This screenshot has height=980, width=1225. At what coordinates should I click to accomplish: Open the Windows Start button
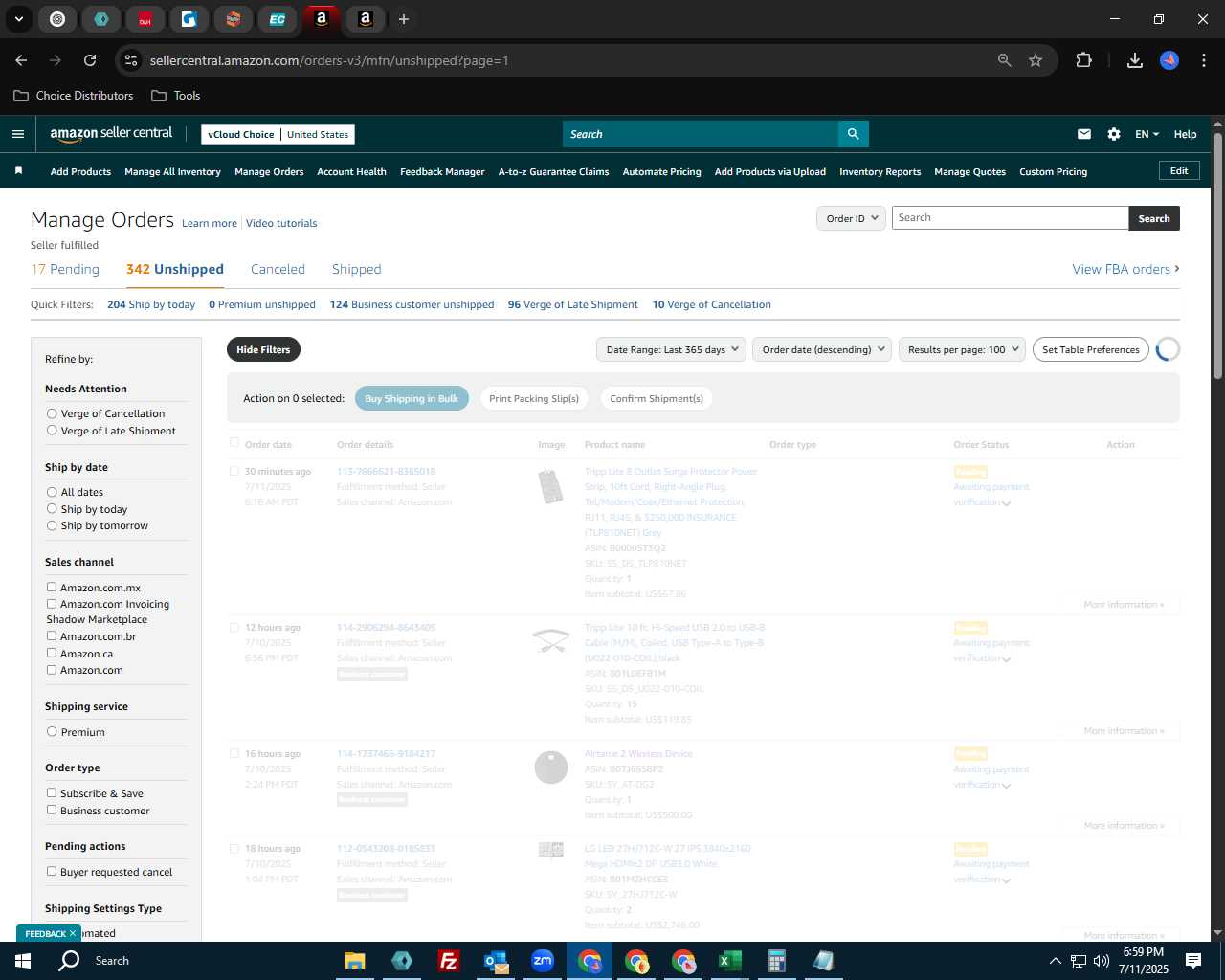pos(23,961)
